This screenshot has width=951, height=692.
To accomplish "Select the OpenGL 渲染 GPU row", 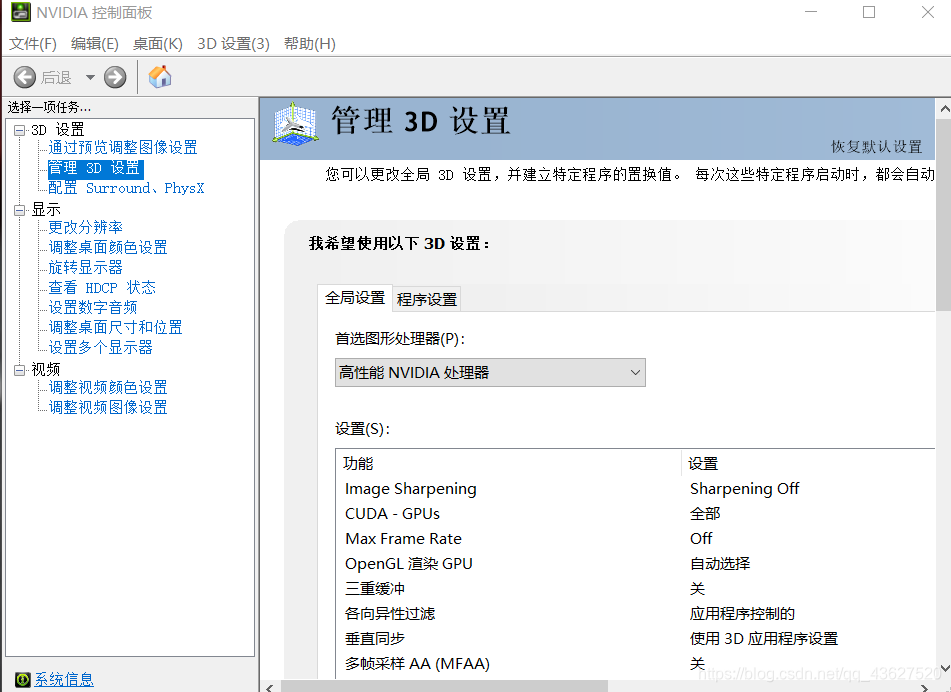I will pyautogui.click(x=635, y=563).
